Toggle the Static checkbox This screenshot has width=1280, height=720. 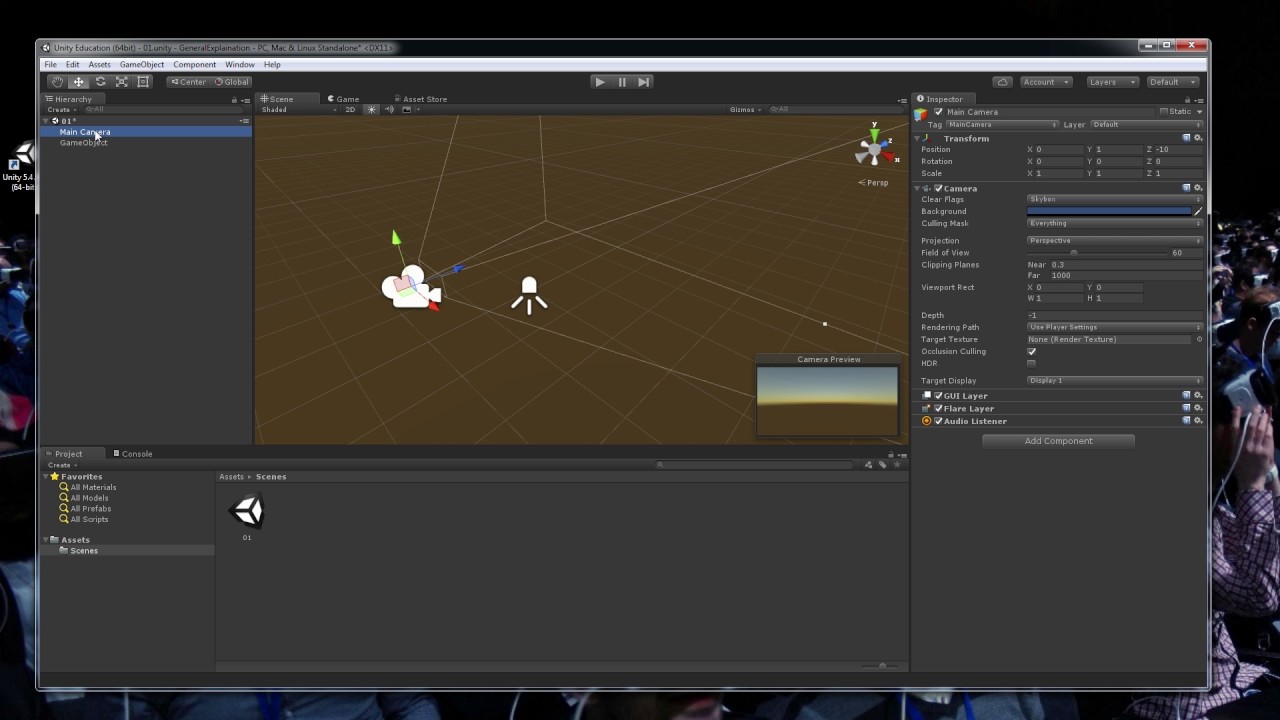point(1164,112)
